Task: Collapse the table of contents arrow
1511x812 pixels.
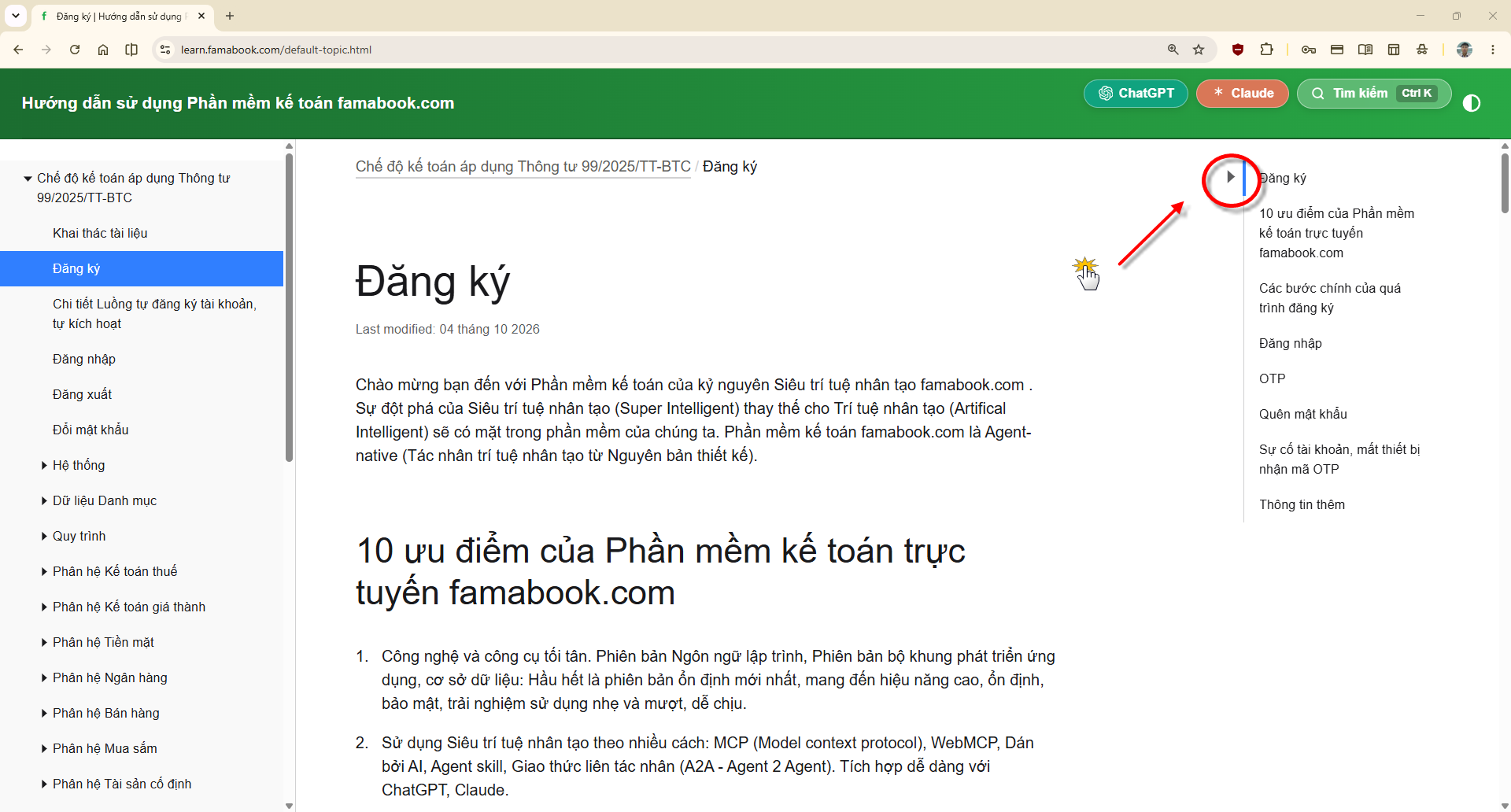Action: click(x=1231, y=177)
